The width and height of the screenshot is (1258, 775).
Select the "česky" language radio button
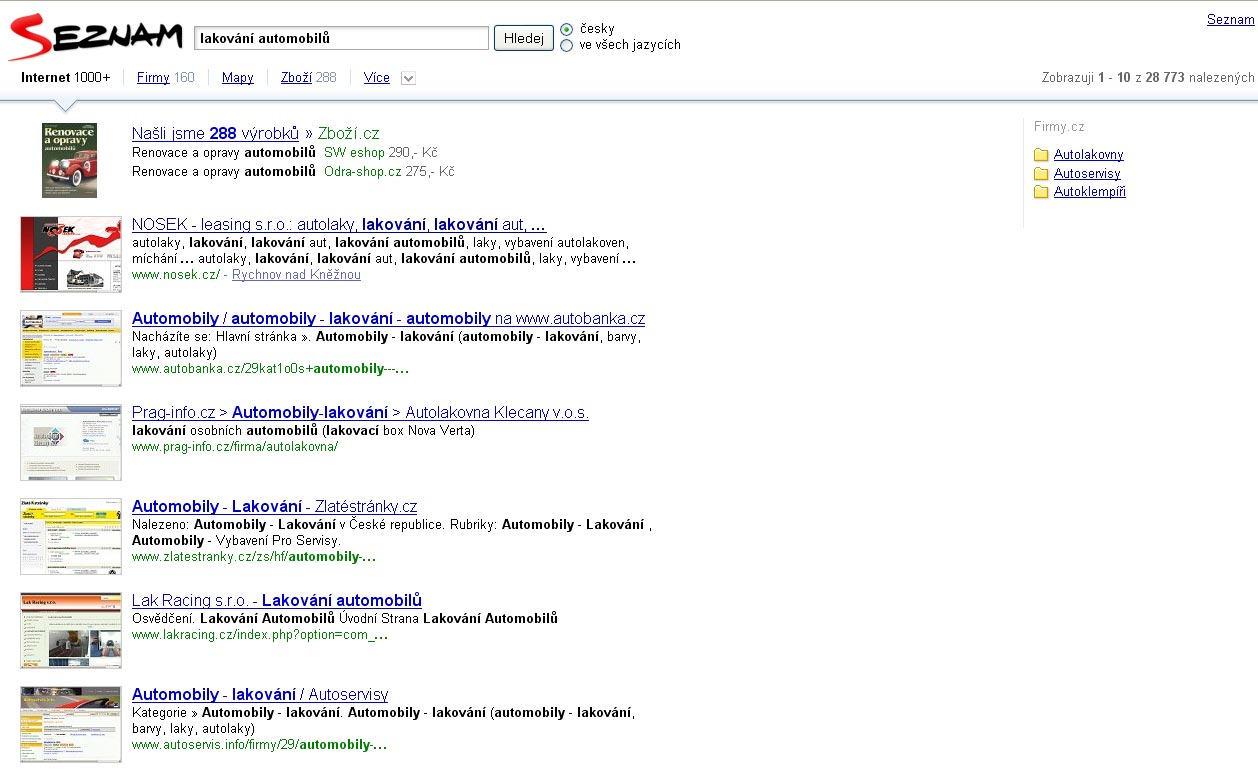(x=567, y=29)
